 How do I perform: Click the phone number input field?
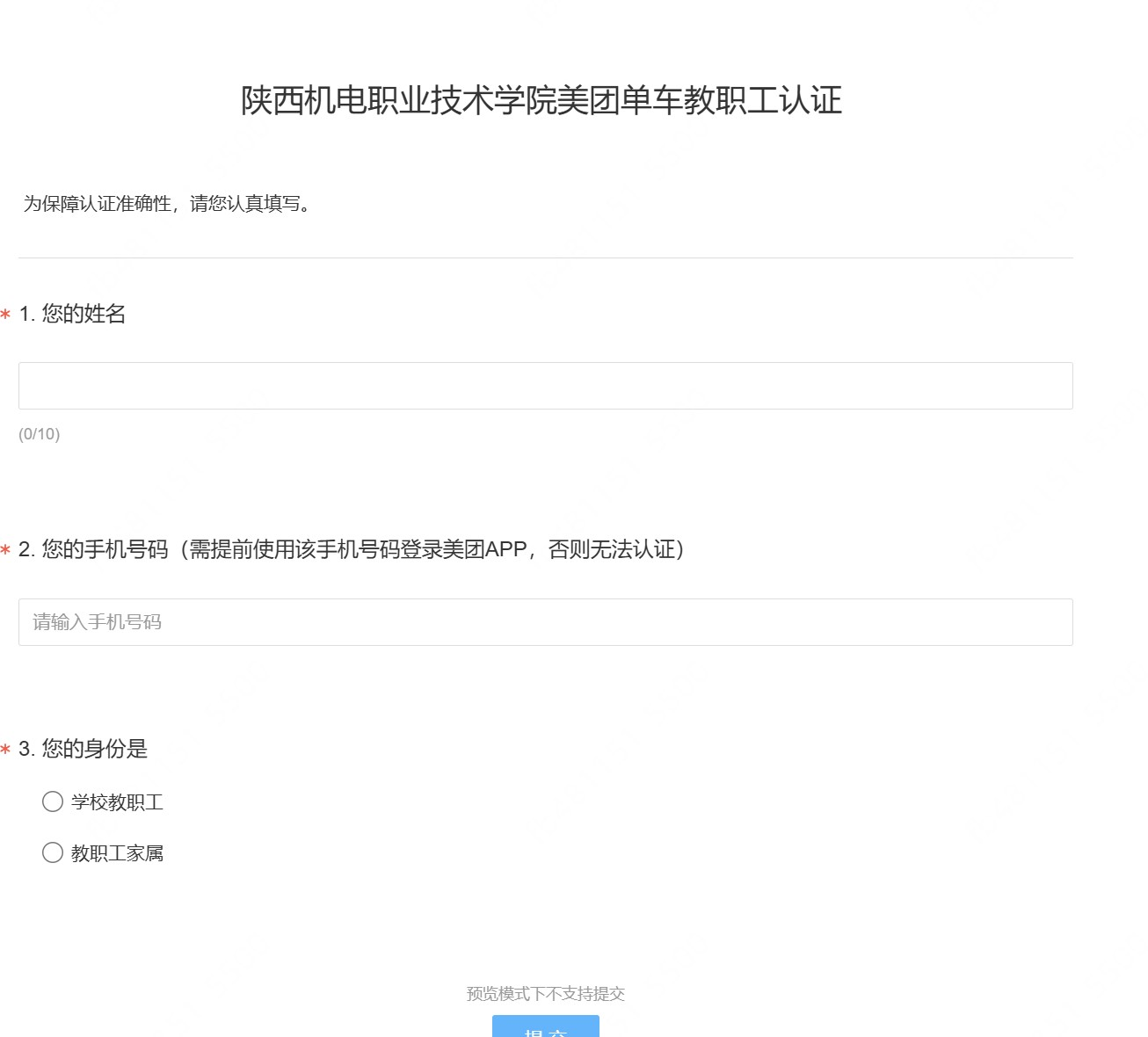[x=545, y=622]
